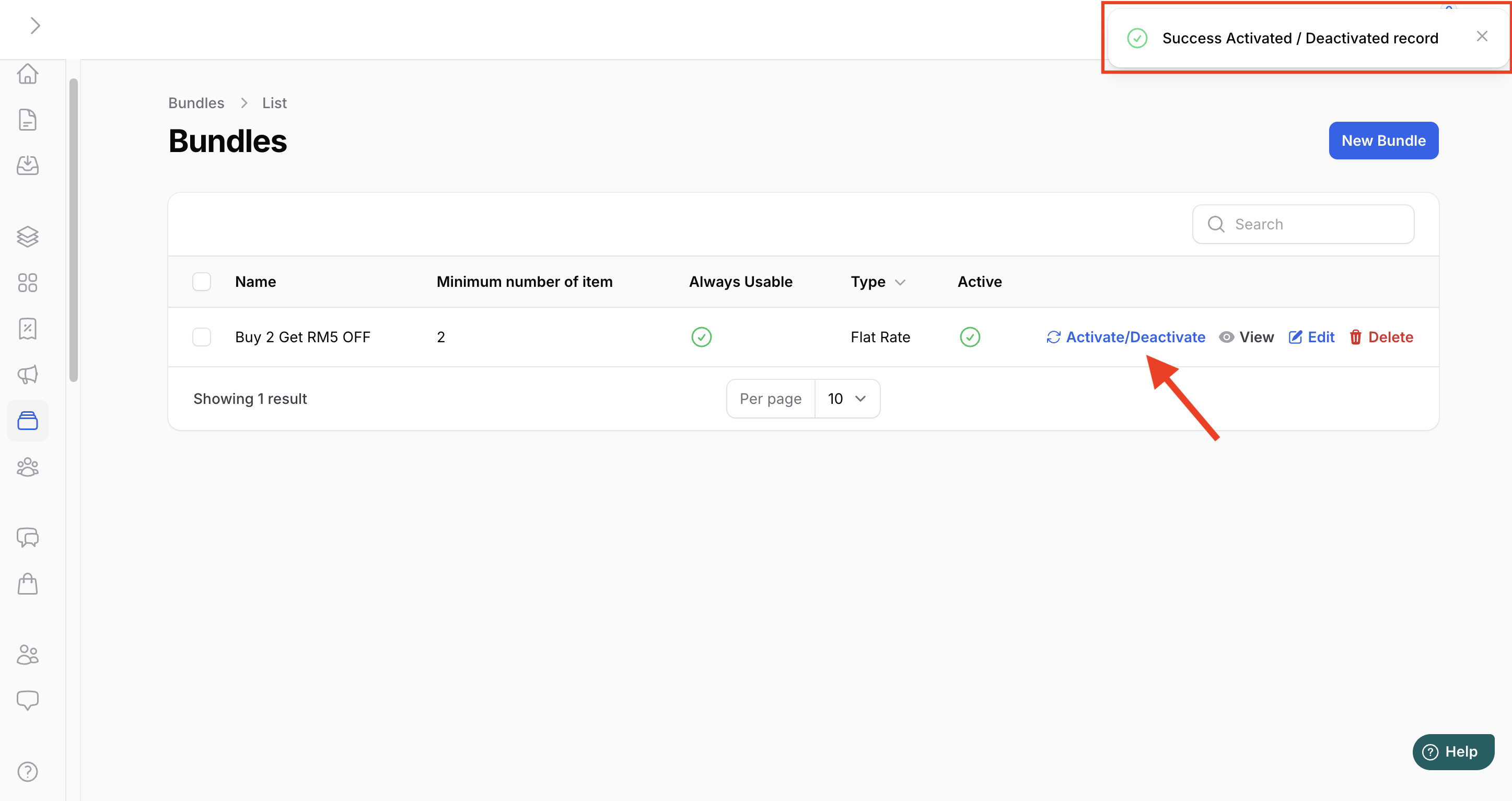The width and height of the screenshot is (1512, 801).
Task: Open the home icon in sidebar
Action: (x=28, y=74)
